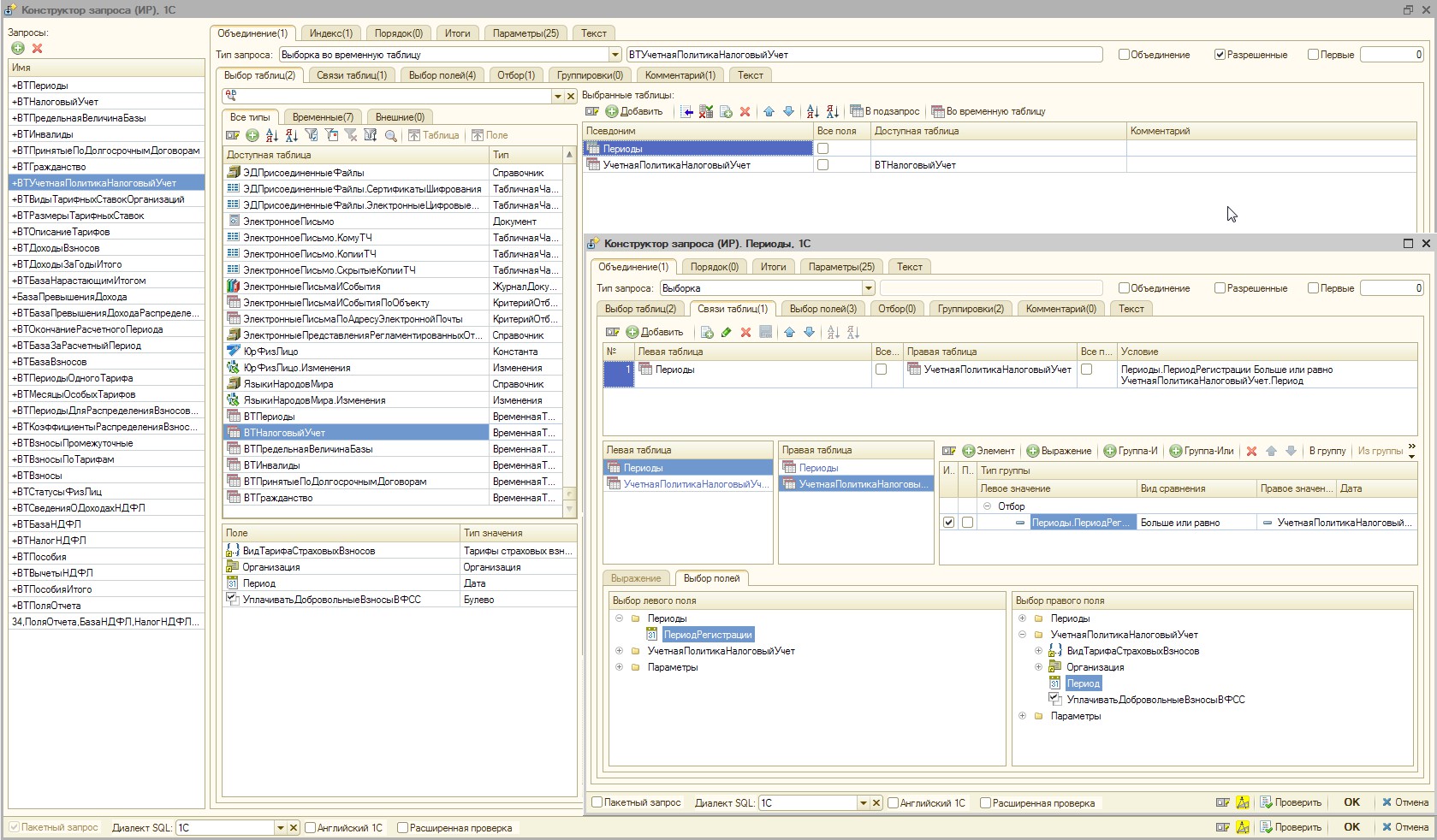Clear the table search field

(x=571, y=96)
